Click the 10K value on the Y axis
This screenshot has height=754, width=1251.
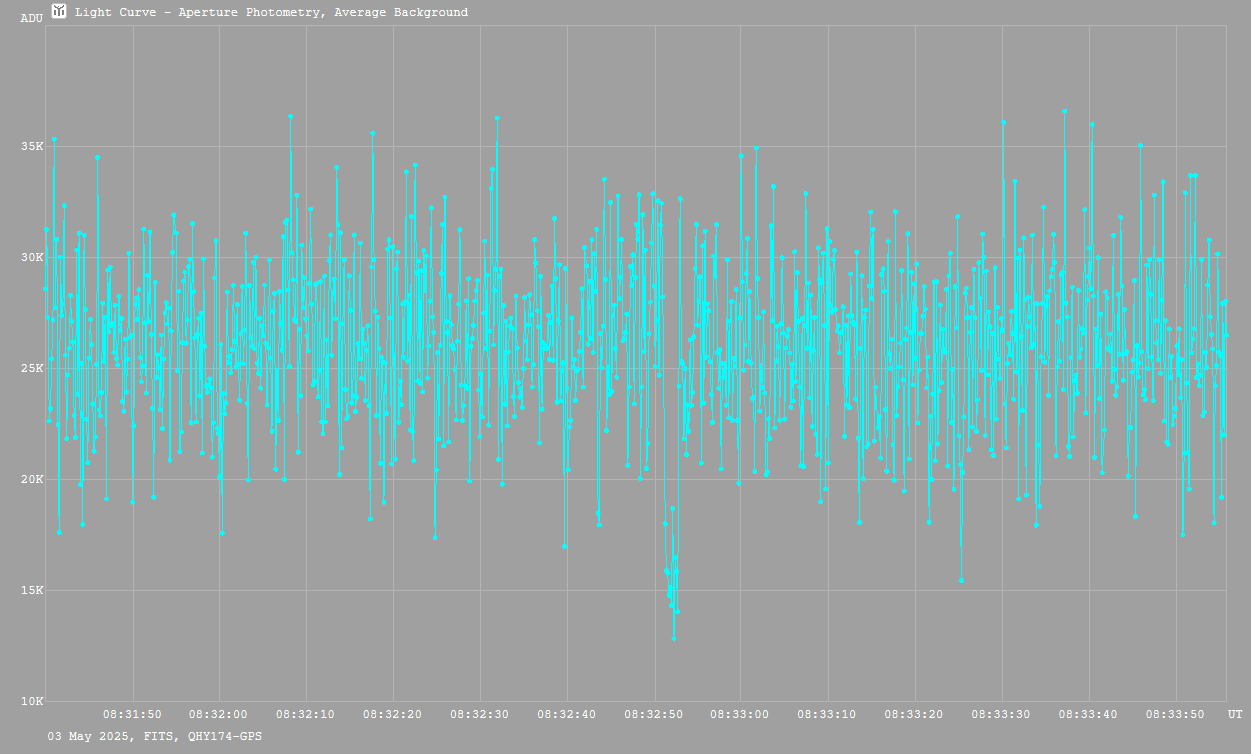tap(33, 702)
